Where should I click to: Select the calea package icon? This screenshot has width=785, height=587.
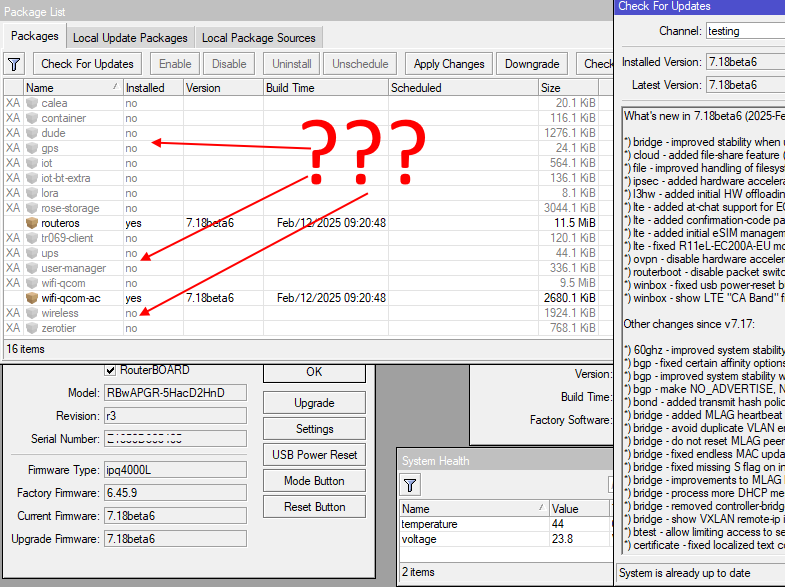point(32,103)
